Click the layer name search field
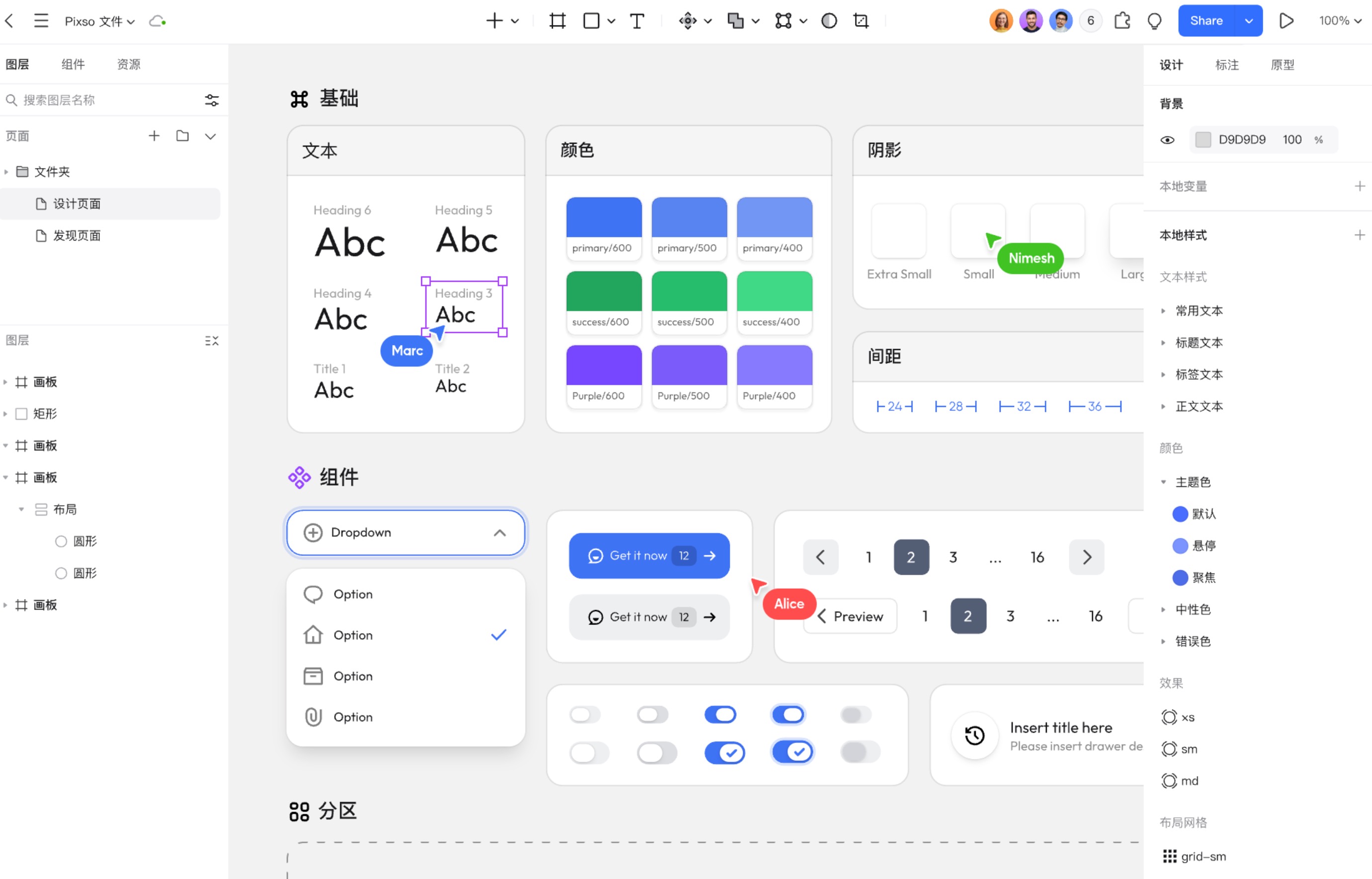This screenshot has width=1372, height=879. (103, 100)
